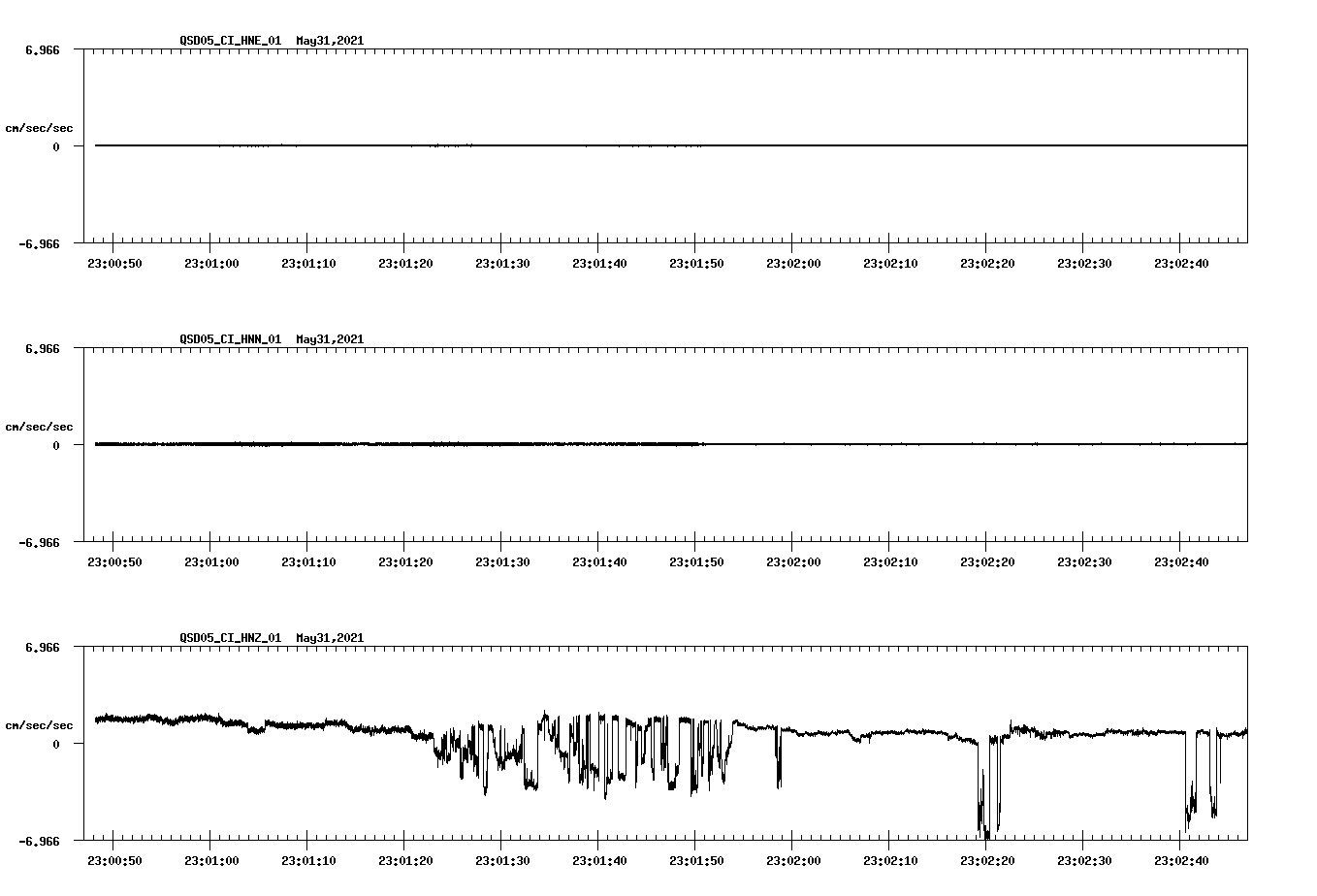
Task: Click the QSD05_CI_HNZ_01 May31,2021 chart title
Action: [x=272, y=638]
